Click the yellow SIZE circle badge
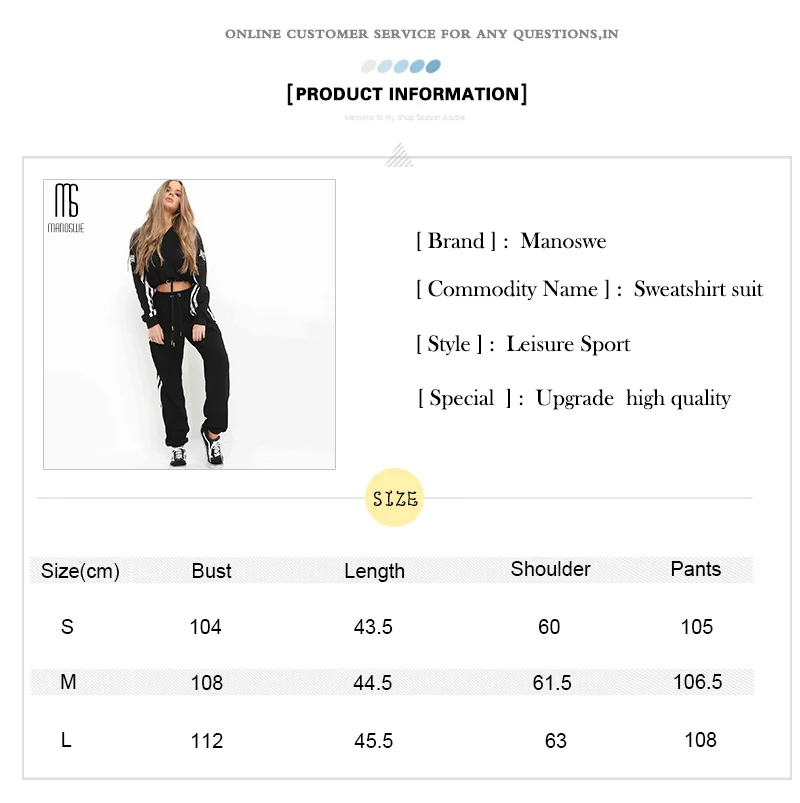Screen dimensions: 800x803 click(x=394, y=497)
